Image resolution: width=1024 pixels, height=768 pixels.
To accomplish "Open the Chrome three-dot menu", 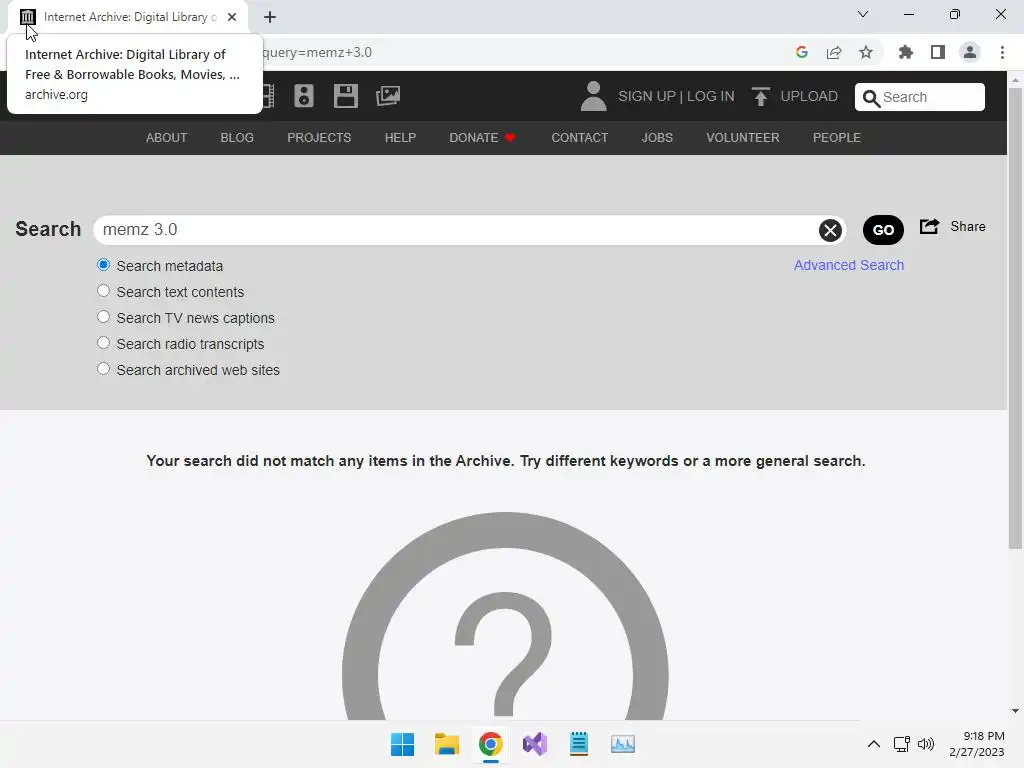I will tap(1002, 52).
